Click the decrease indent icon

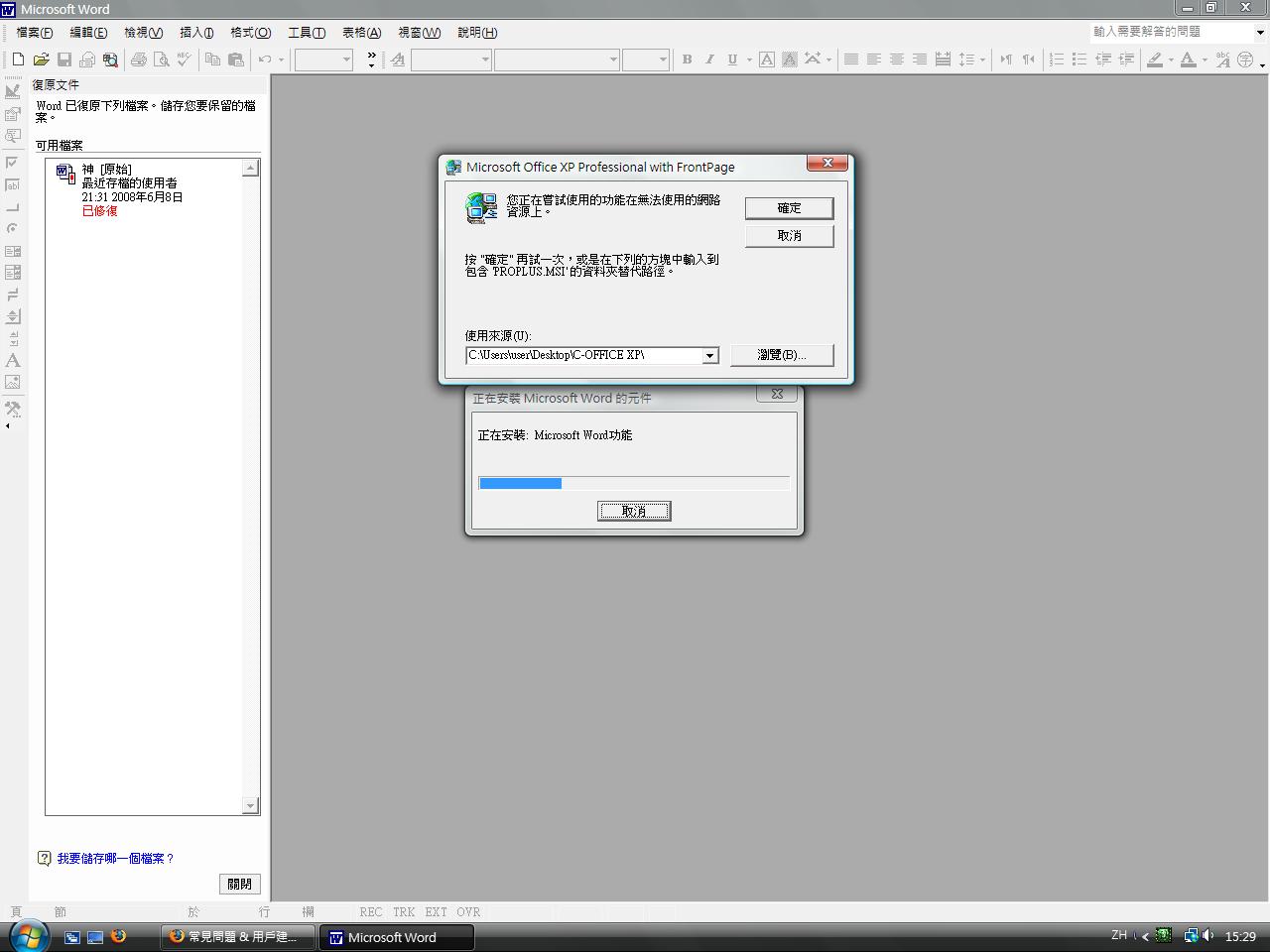[1103, 59]
